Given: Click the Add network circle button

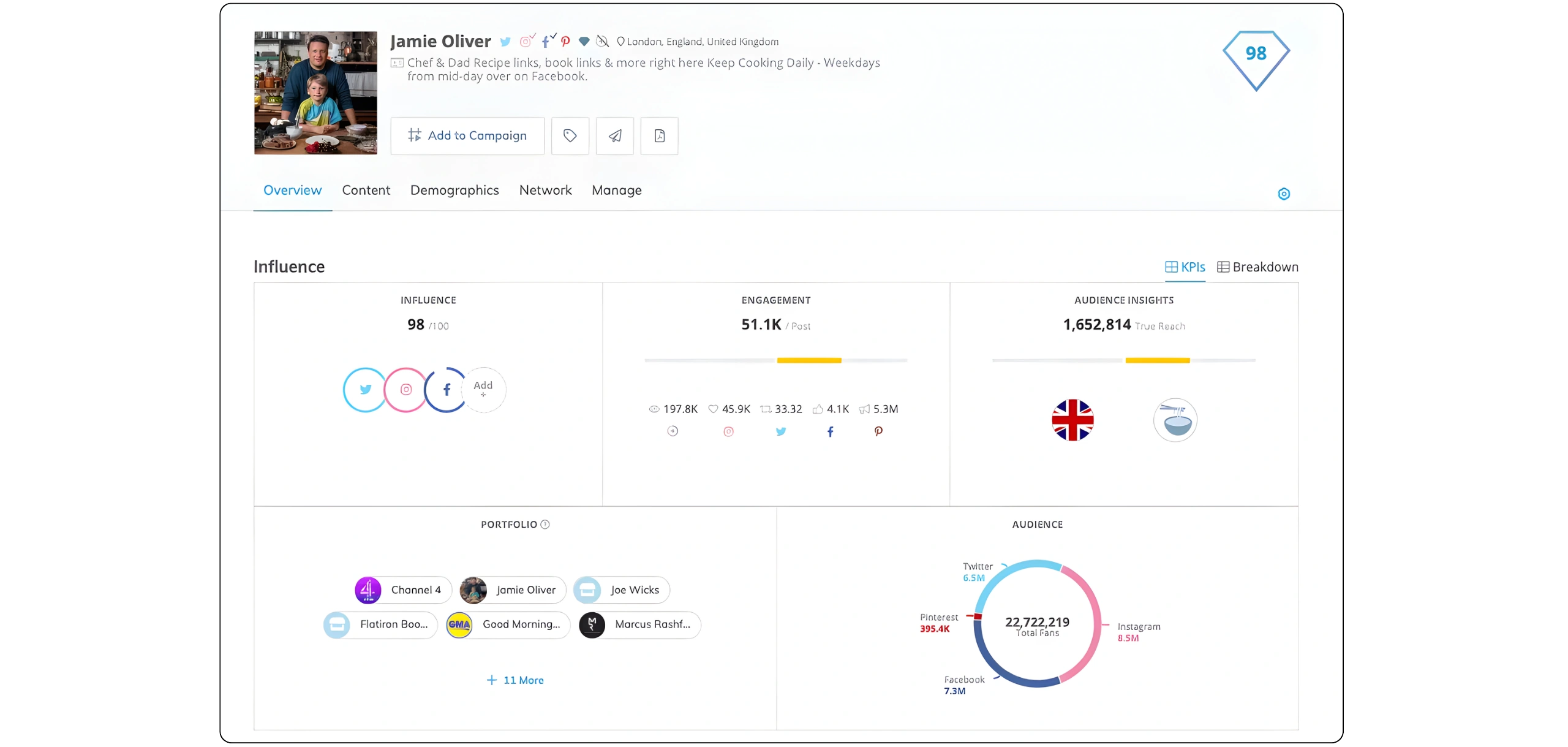Looking at the screenshot, I should pos(483,390).
